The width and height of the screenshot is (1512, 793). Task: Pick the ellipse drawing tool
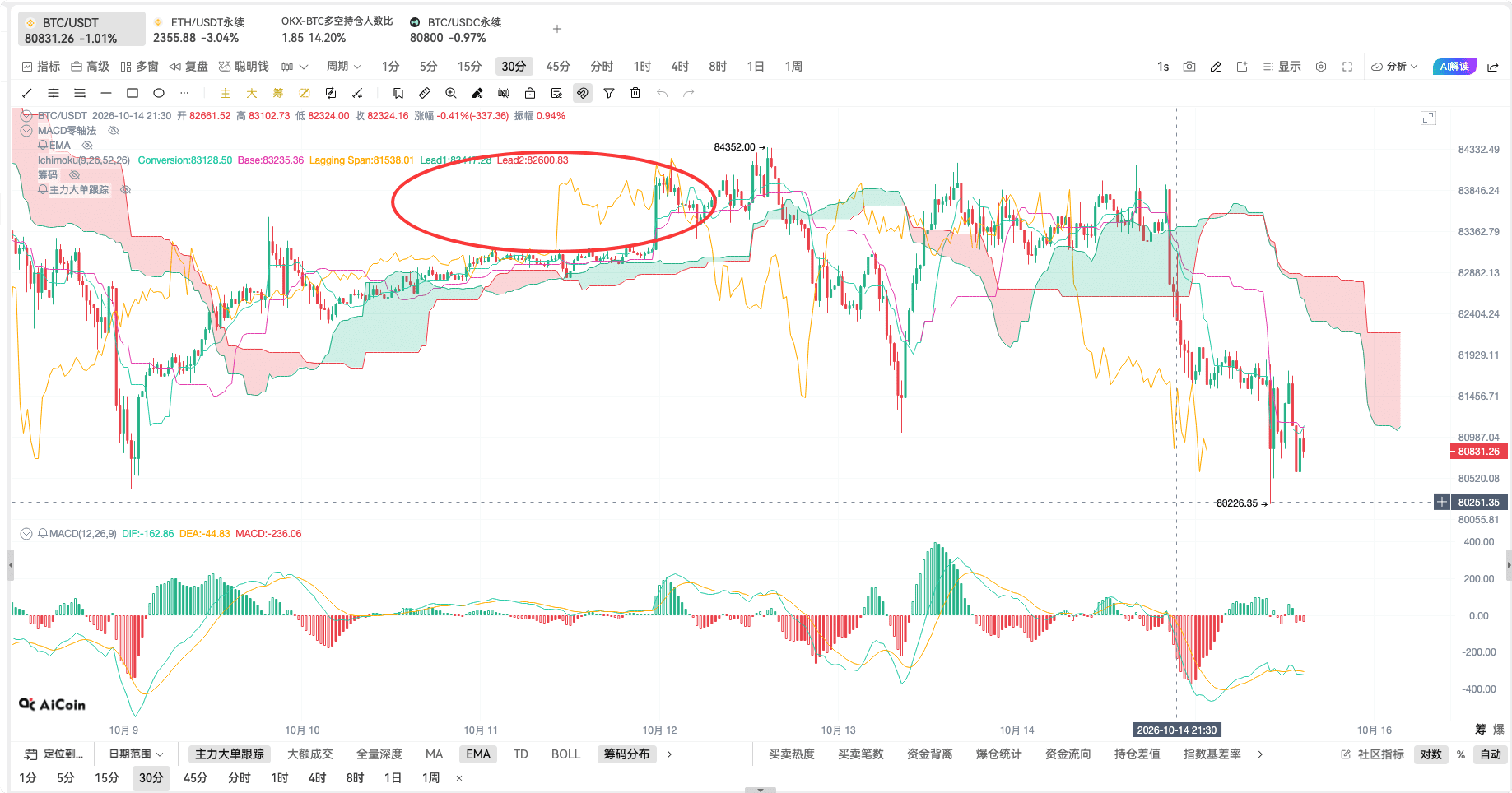pos(159,93)
